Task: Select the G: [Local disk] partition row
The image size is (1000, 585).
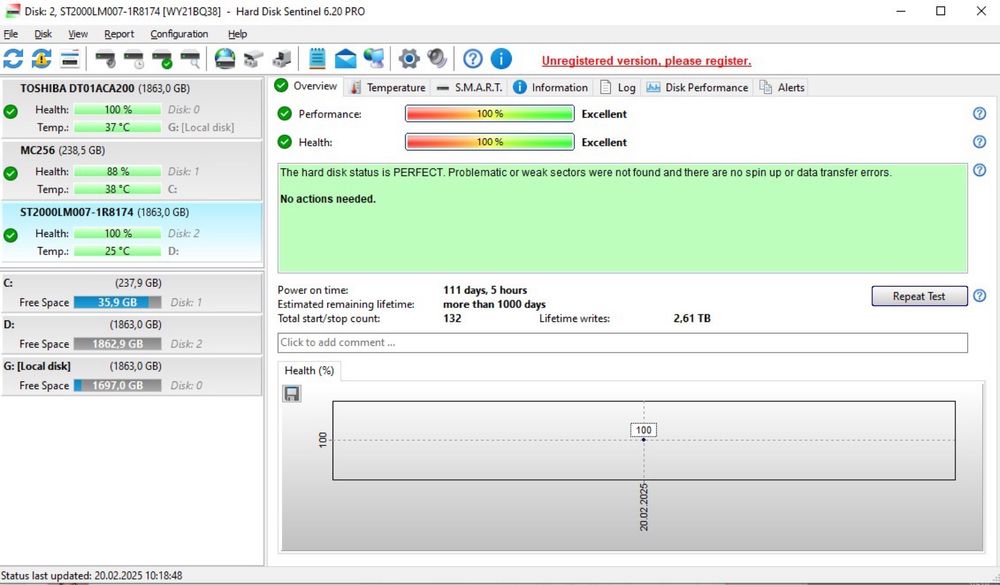Action: (x=131, y=375)
